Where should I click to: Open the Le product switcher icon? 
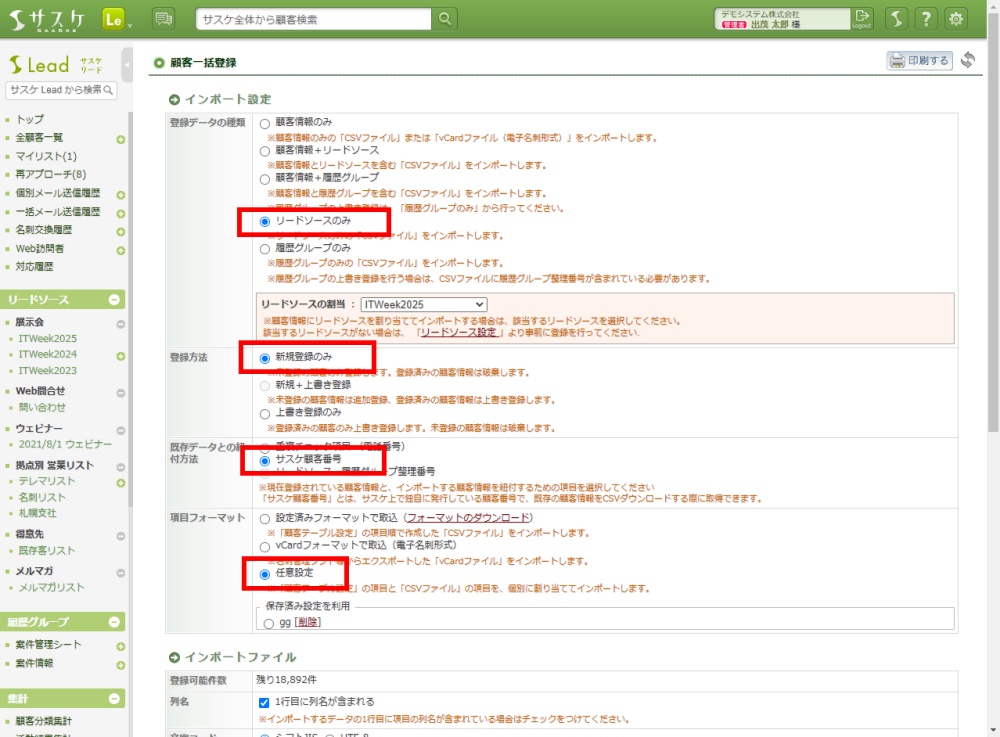click(x=114, y=20)
